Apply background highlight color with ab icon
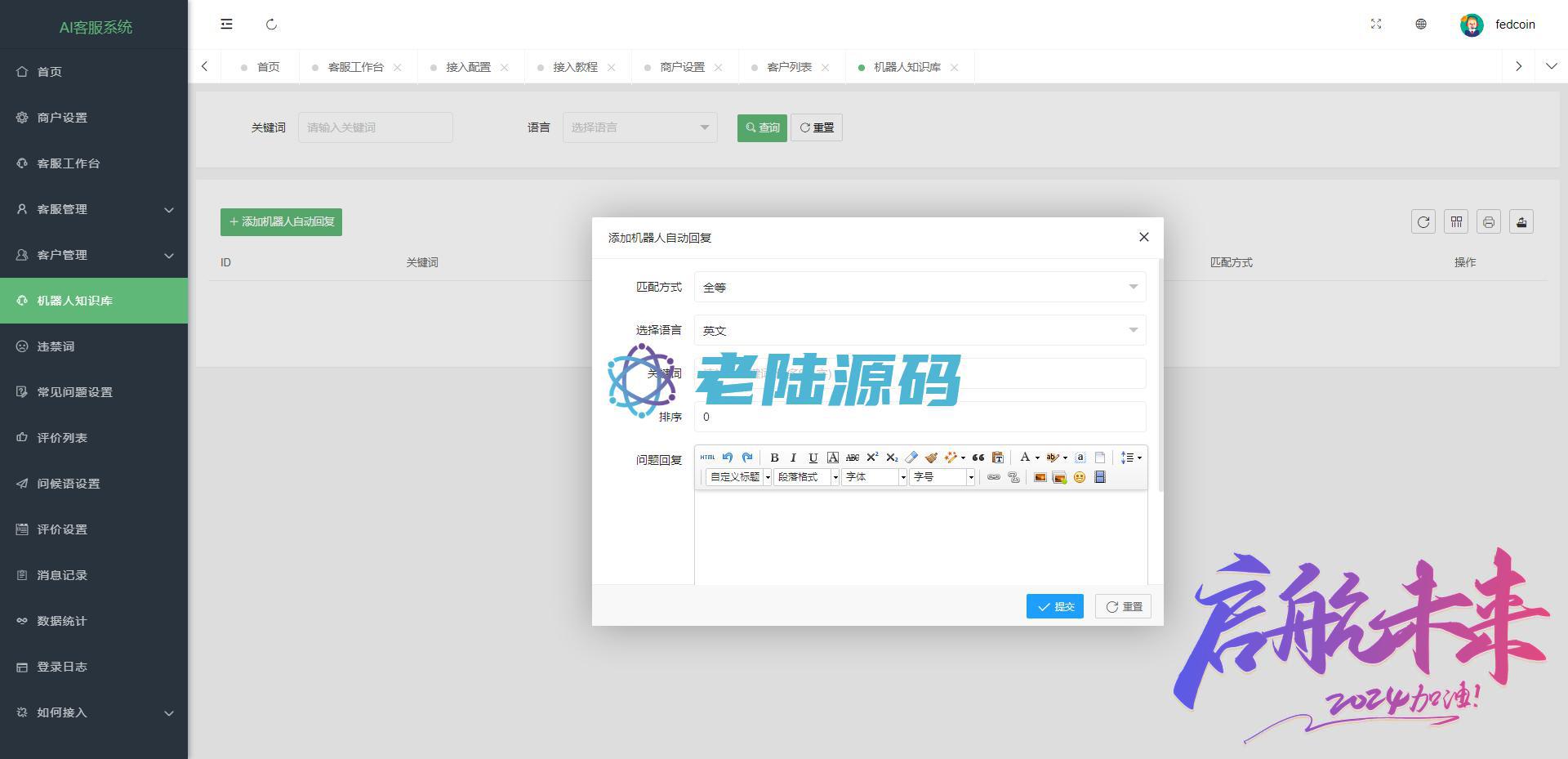 (1052, 458)
